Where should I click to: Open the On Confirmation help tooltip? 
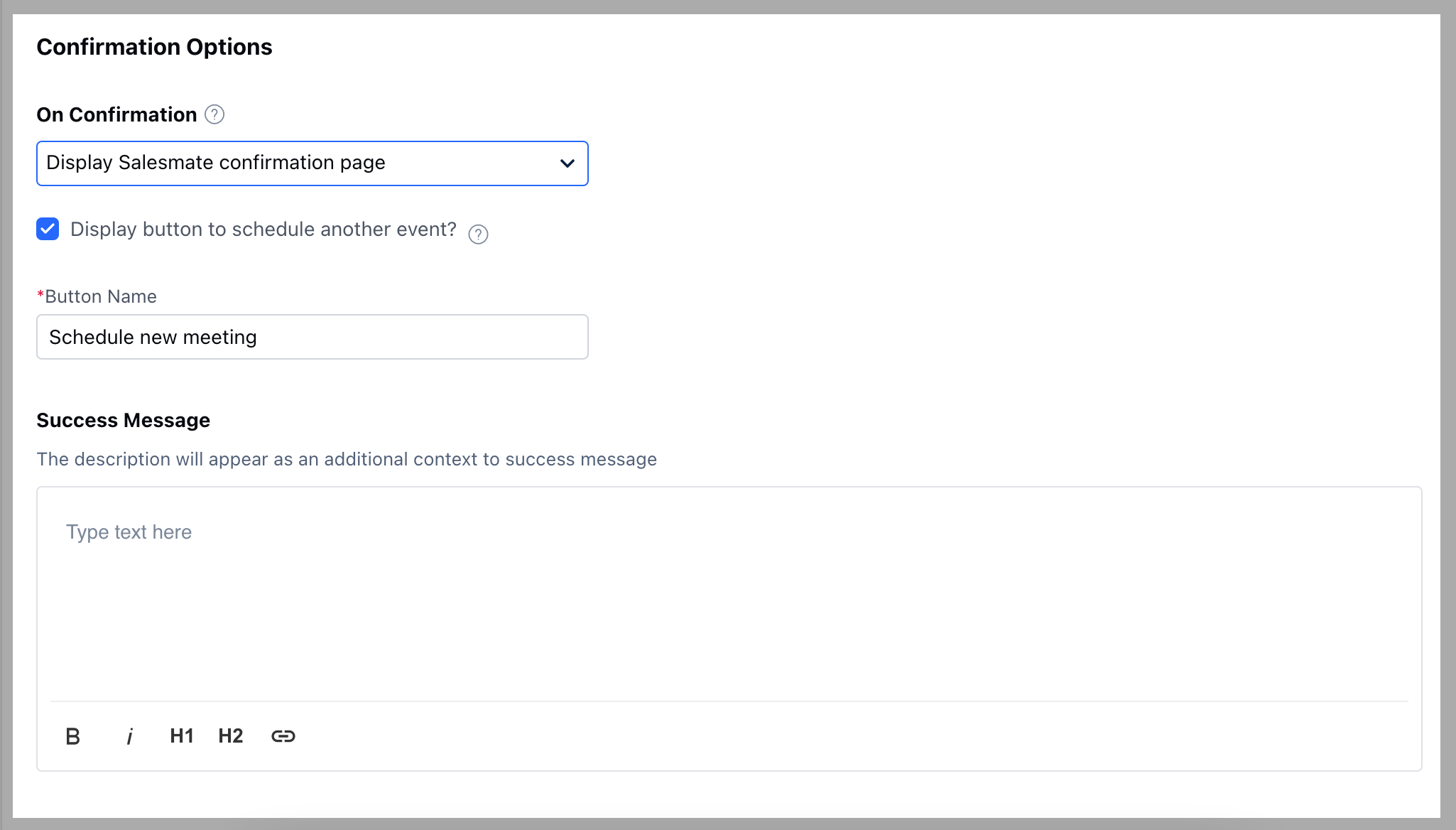click(214, 114)
